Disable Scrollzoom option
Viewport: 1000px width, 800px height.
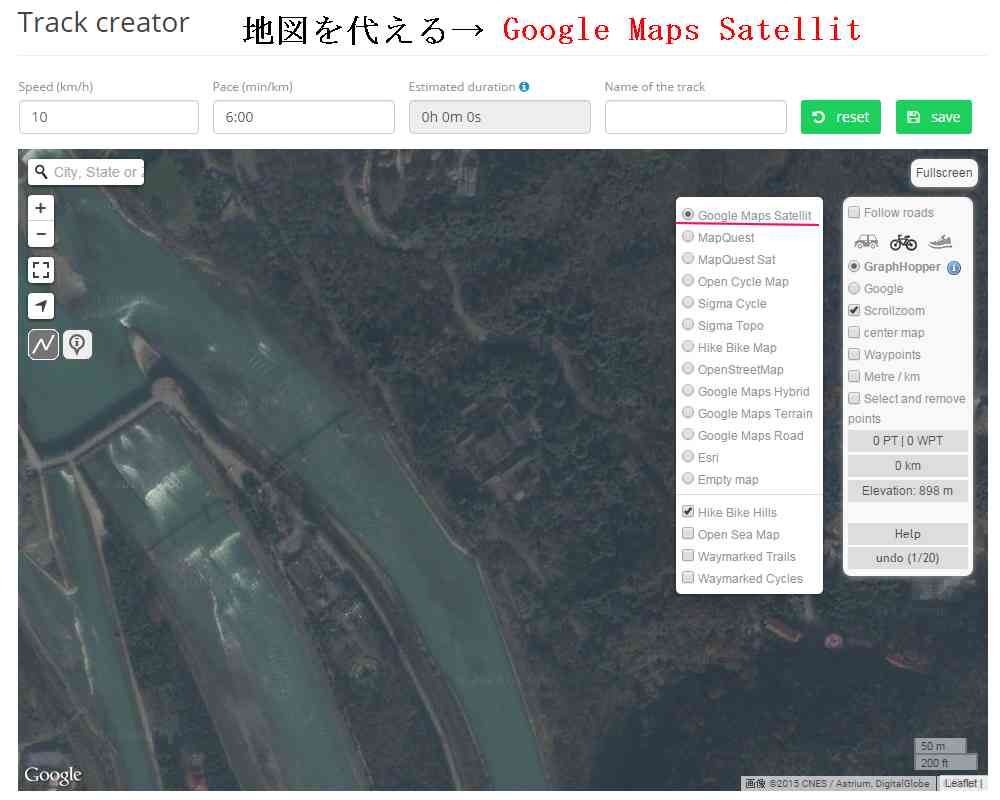point(855,310)
